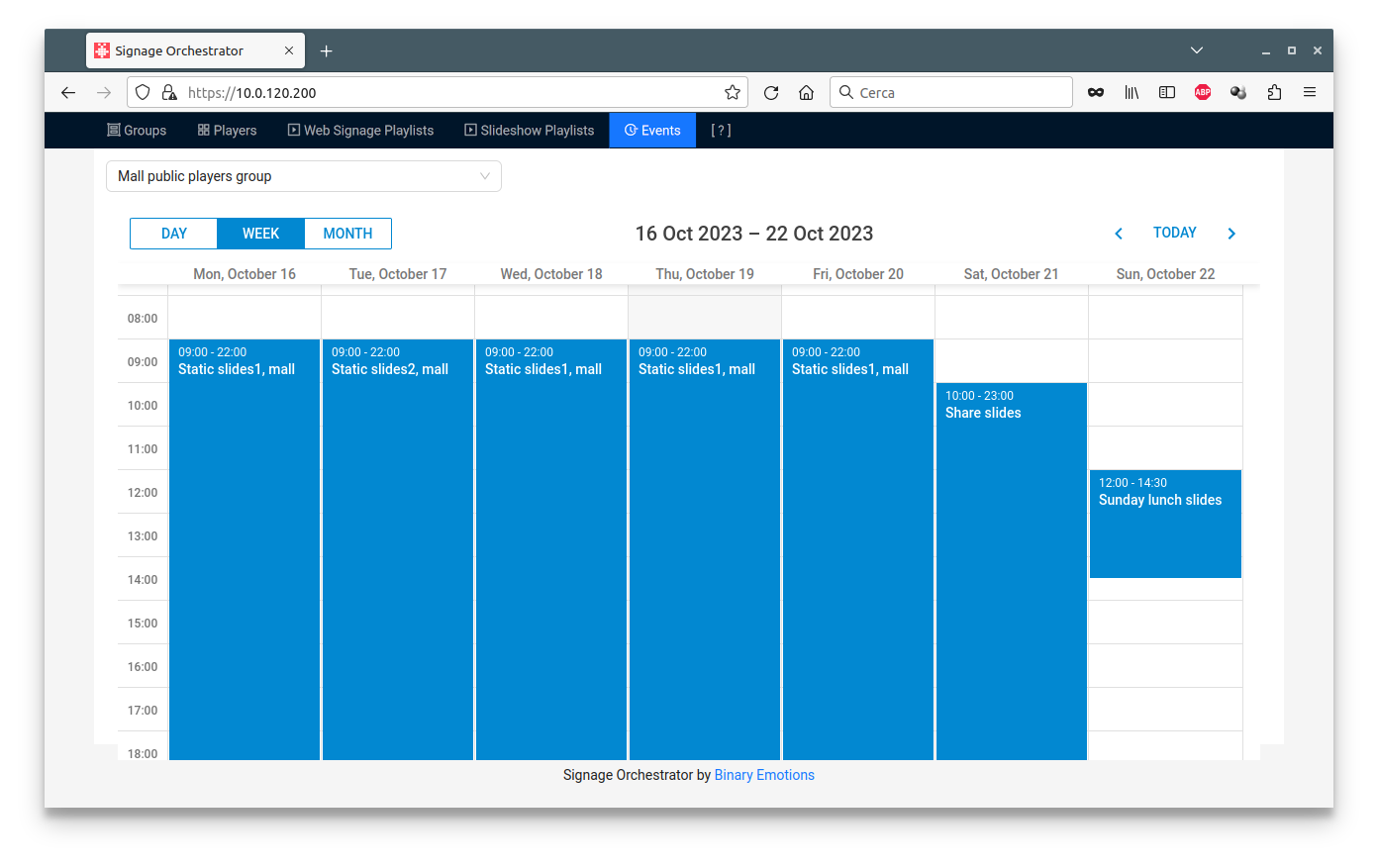Click the mask extension icon
1378x868 pixels.
click(x=1096, y=92)
